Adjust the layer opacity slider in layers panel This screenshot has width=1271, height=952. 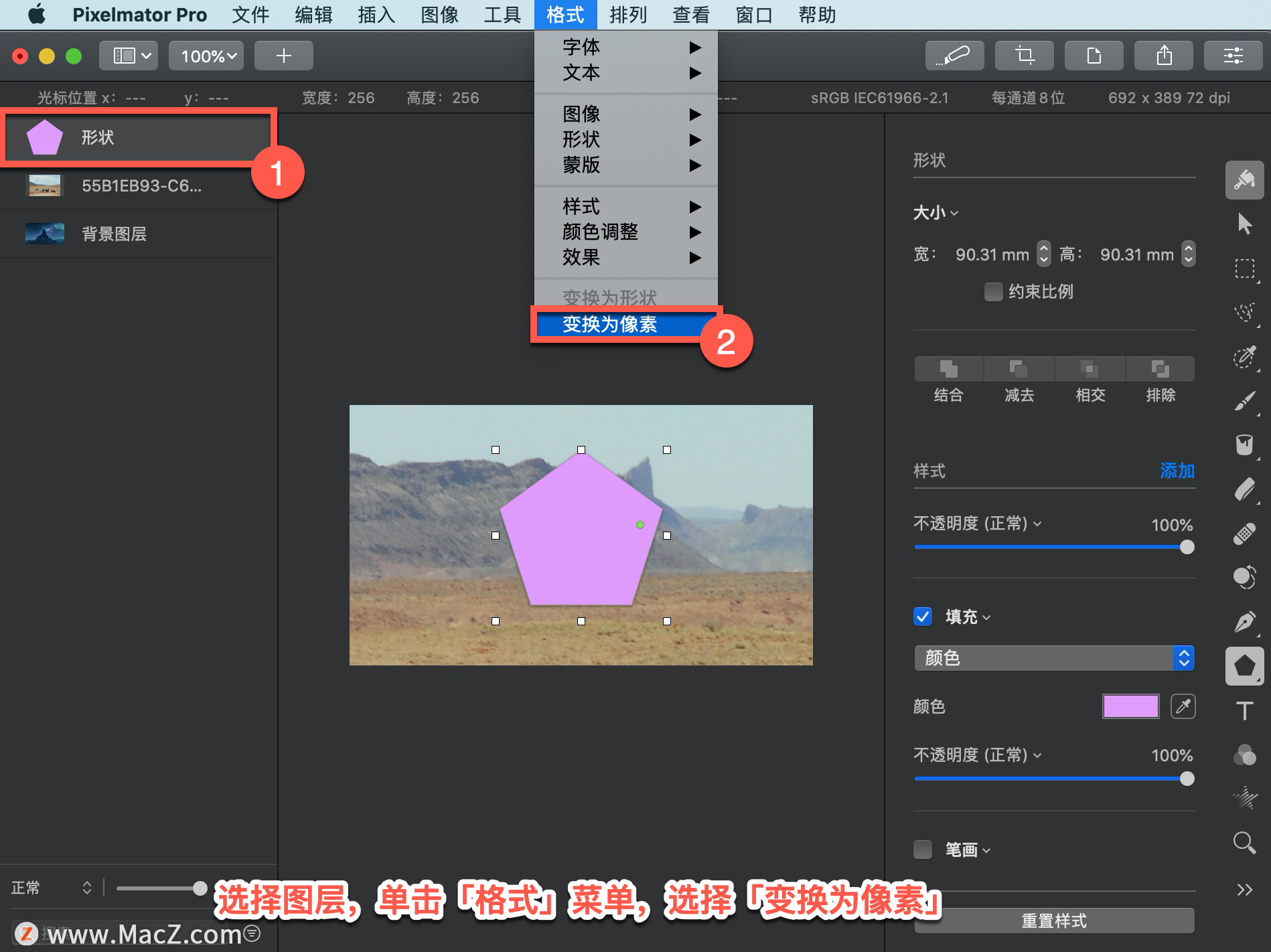point(200,888)
